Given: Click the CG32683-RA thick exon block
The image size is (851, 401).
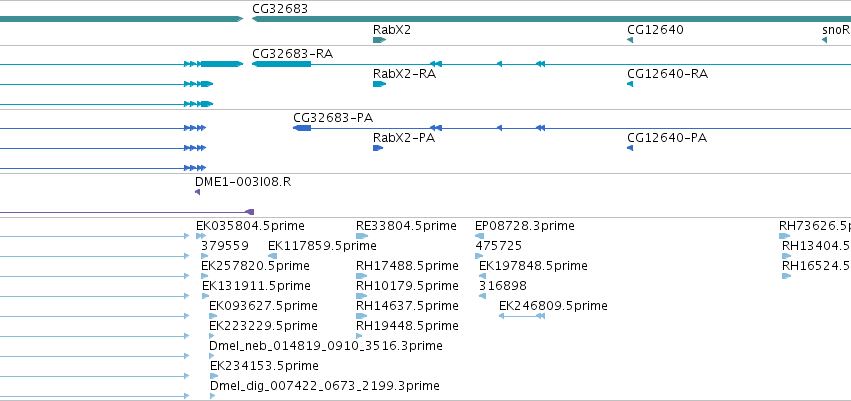Looking at the screenshot, I should [x=282, y=64].
